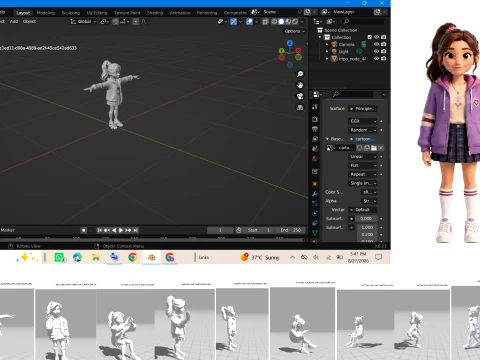Screen dimensions: 480x360
Task: Open the Object Constraints tab icon
Action: click(x=315, y=223)
